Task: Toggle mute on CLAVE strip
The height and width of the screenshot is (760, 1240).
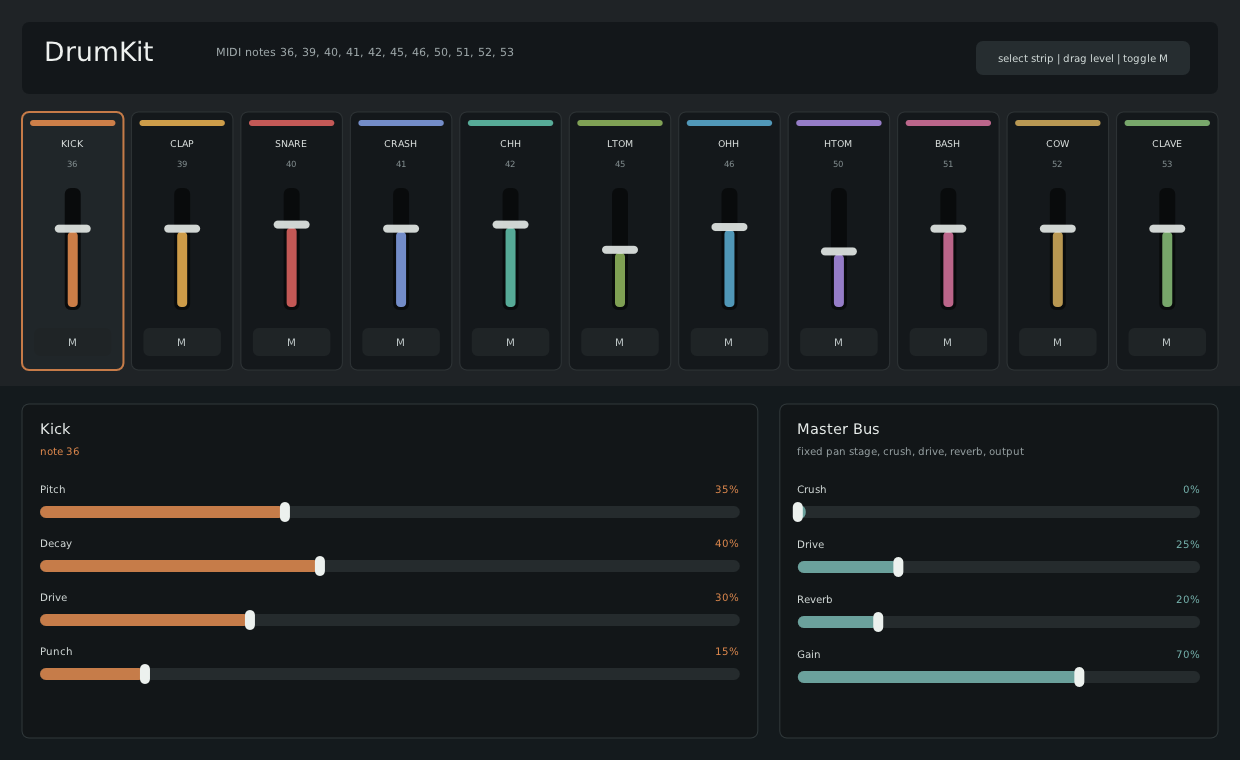Action: (1167, 342)
